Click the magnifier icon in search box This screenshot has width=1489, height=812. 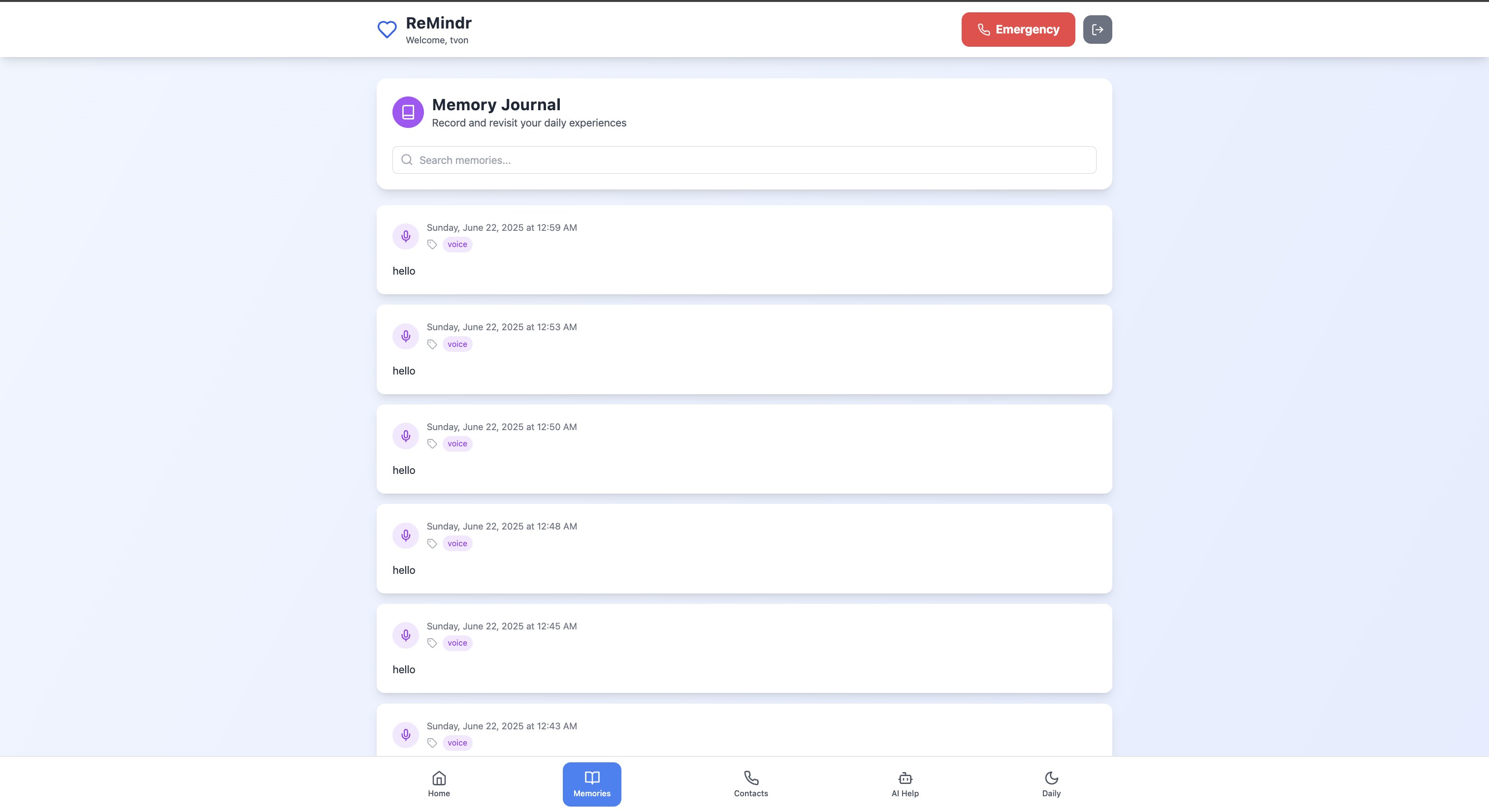[407, 160]
